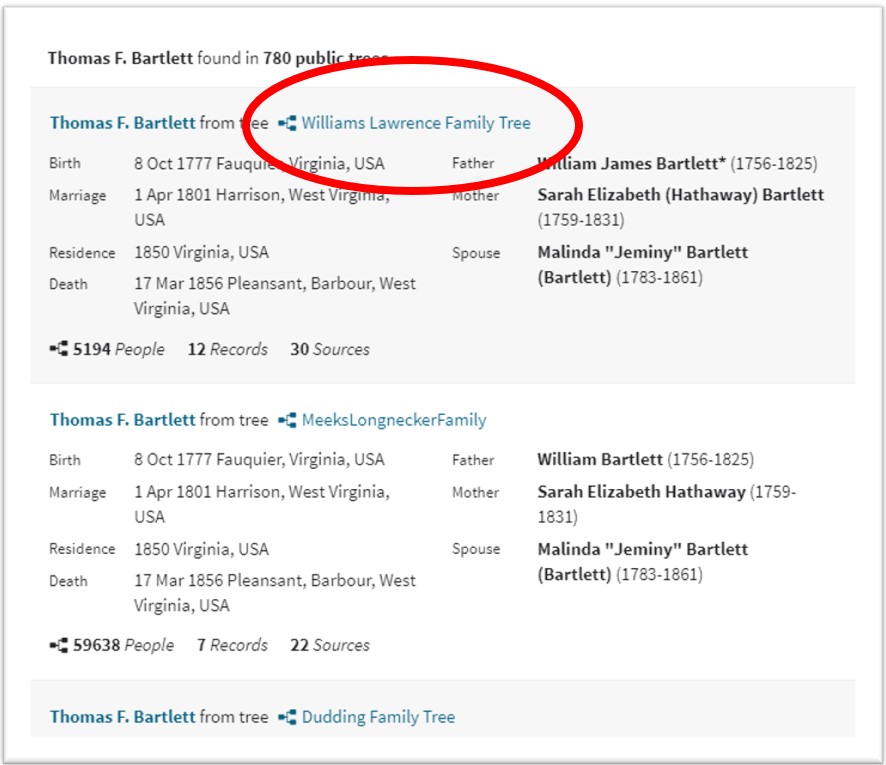Click the tree icon beside Dudding Family Tree
Viewport: 886px width, 765px height.
click(x=287, y=717)
